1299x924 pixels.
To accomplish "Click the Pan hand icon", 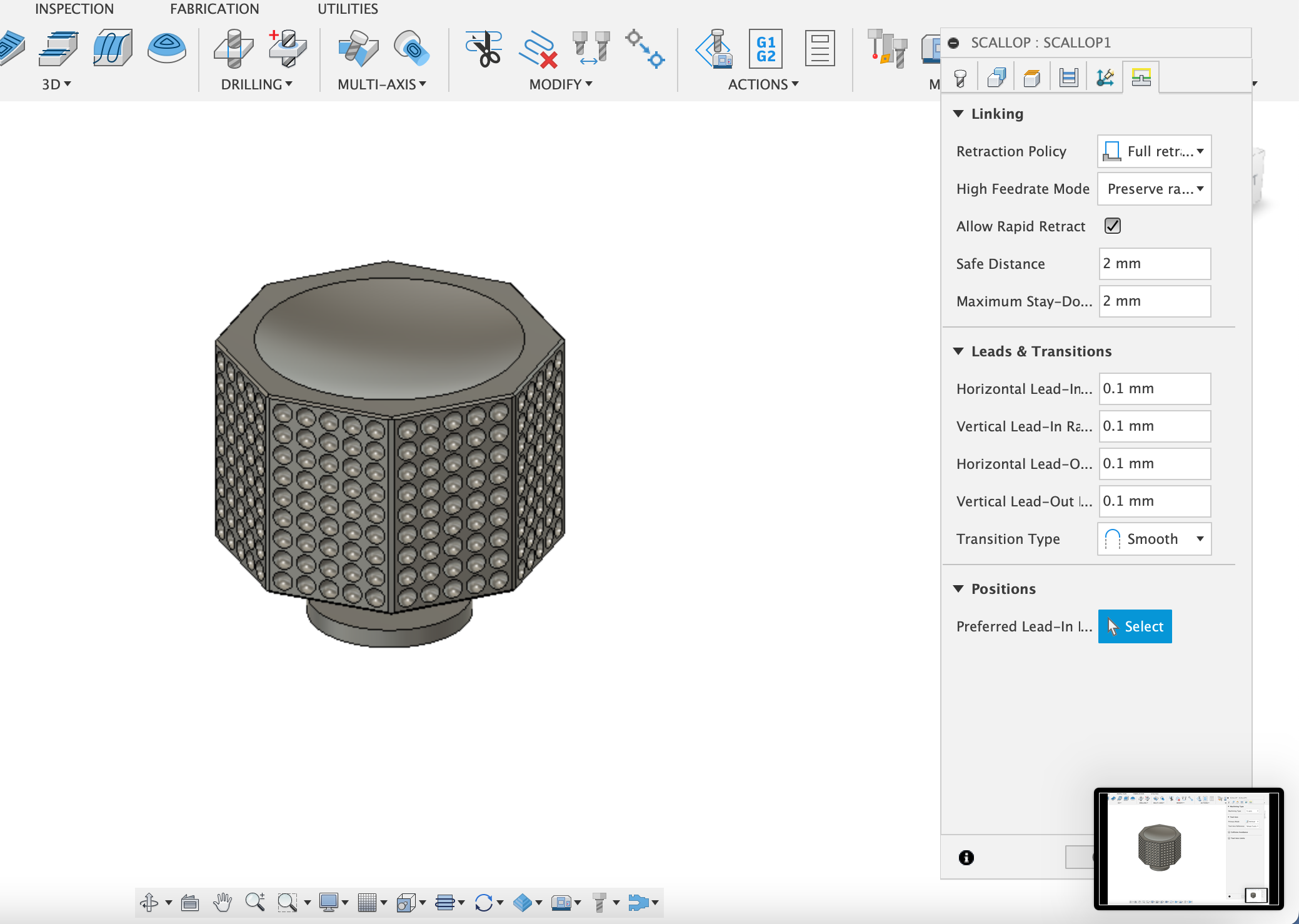I will (x=223, y=902).
